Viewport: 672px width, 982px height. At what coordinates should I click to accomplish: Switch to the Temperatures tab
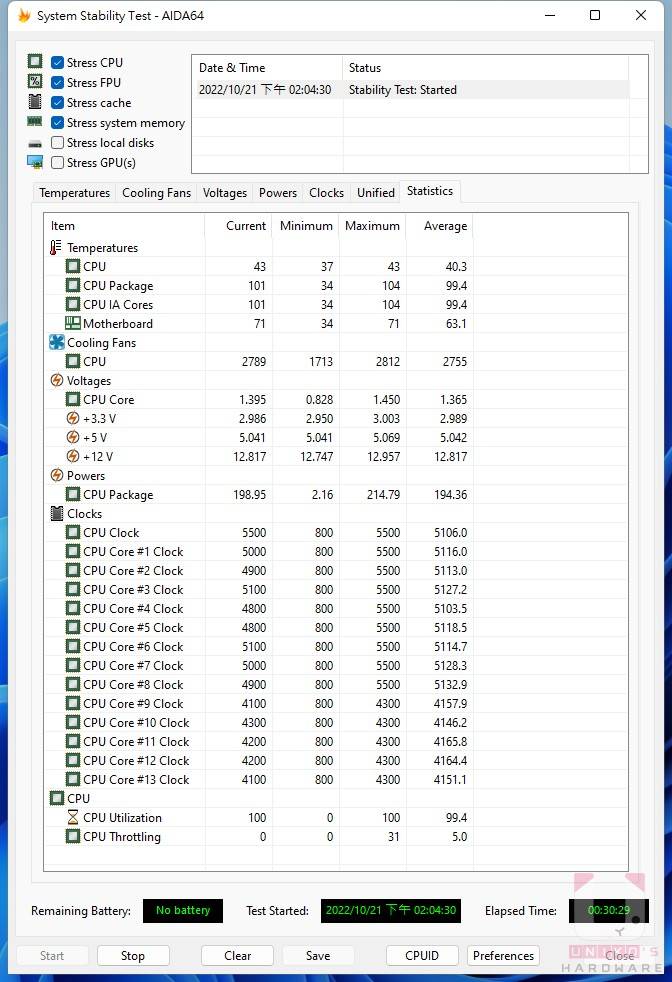75,193
